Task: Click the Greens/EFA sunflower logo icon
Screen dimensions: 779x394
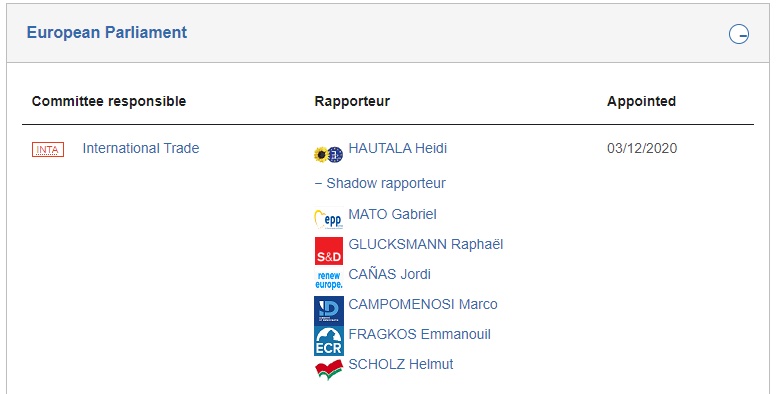Action: click(x=328, y=155)
